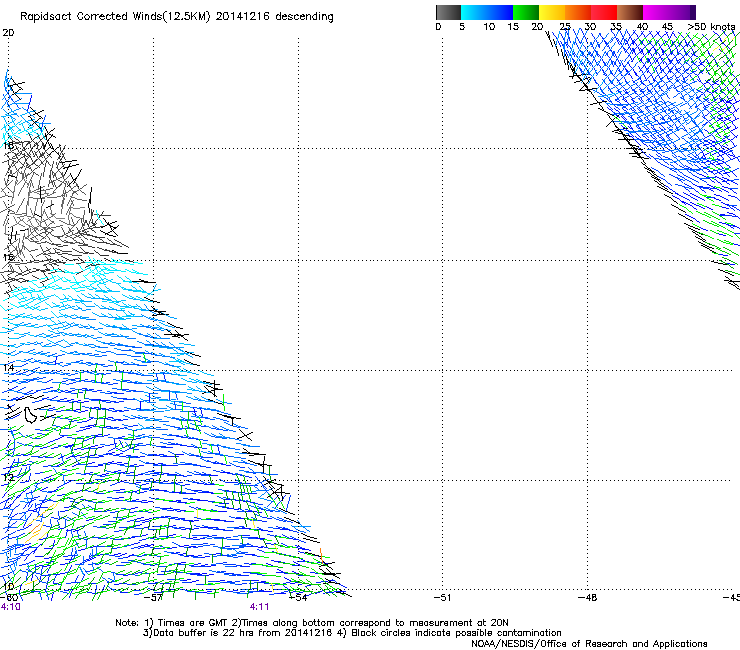Click the latitude label '20' at top left
740x650 pixels.
[x=8, y=33]
